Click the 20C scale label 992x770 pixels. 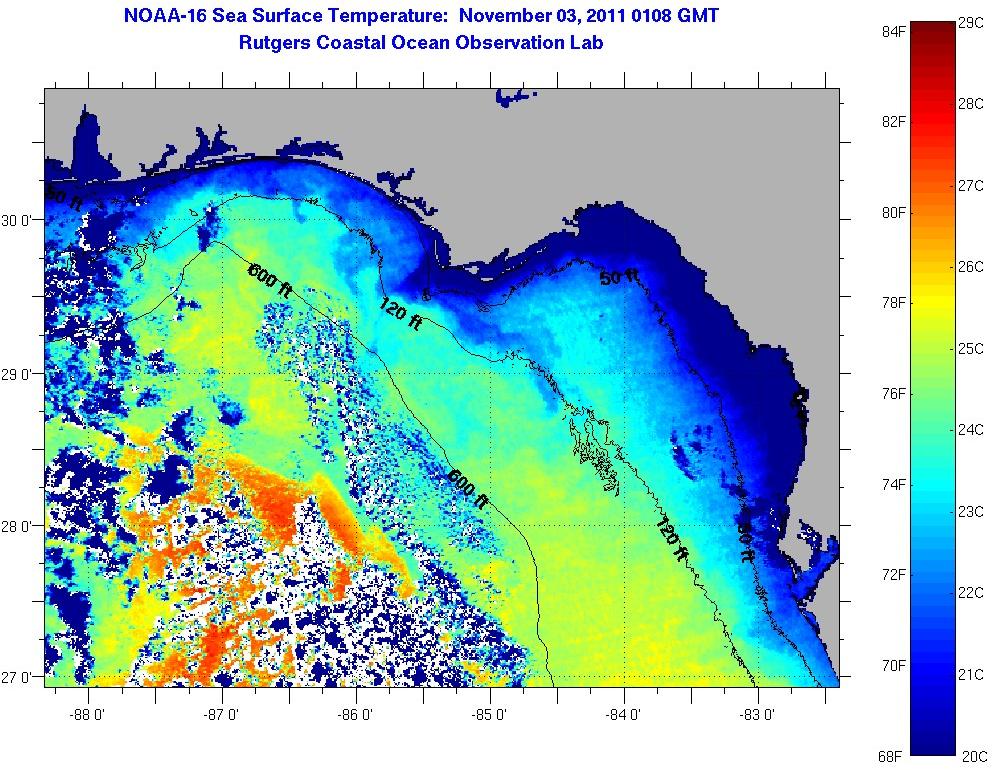click(x=974, y=756)
